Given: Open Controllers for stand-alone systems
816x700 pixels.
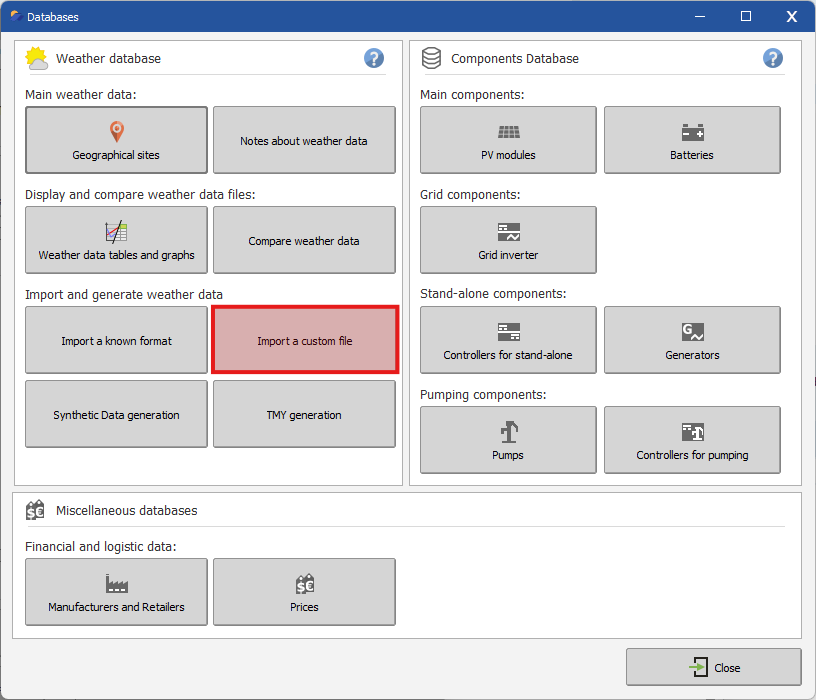Looking at the screenshot, I should (508, 340).
